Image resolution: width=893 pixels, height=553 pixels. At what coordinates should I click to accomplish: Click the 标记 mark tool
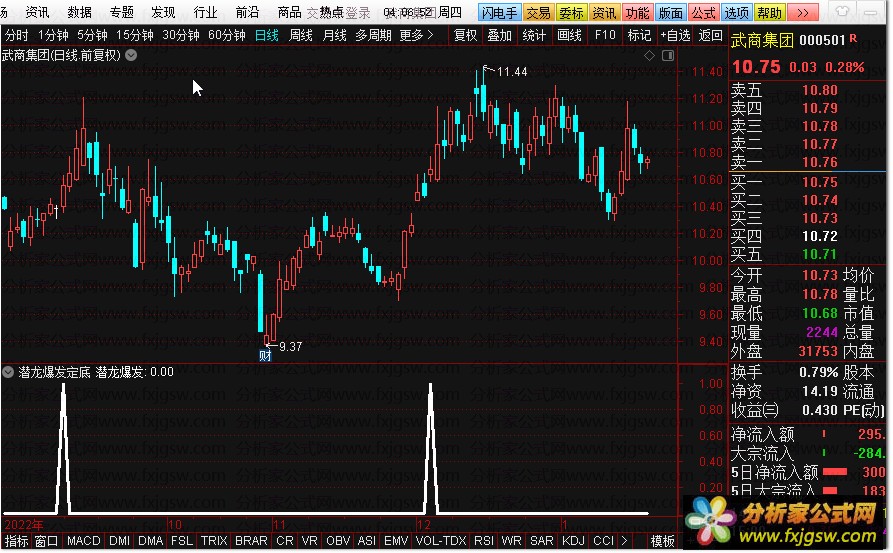tap(639, 35)
